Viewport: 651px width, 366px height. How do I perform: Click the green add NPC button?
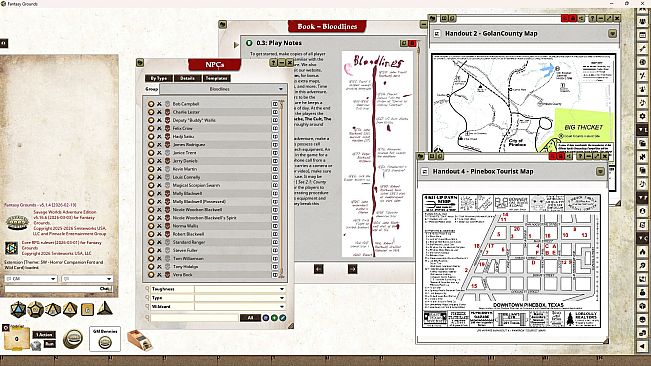coord(274,318)
